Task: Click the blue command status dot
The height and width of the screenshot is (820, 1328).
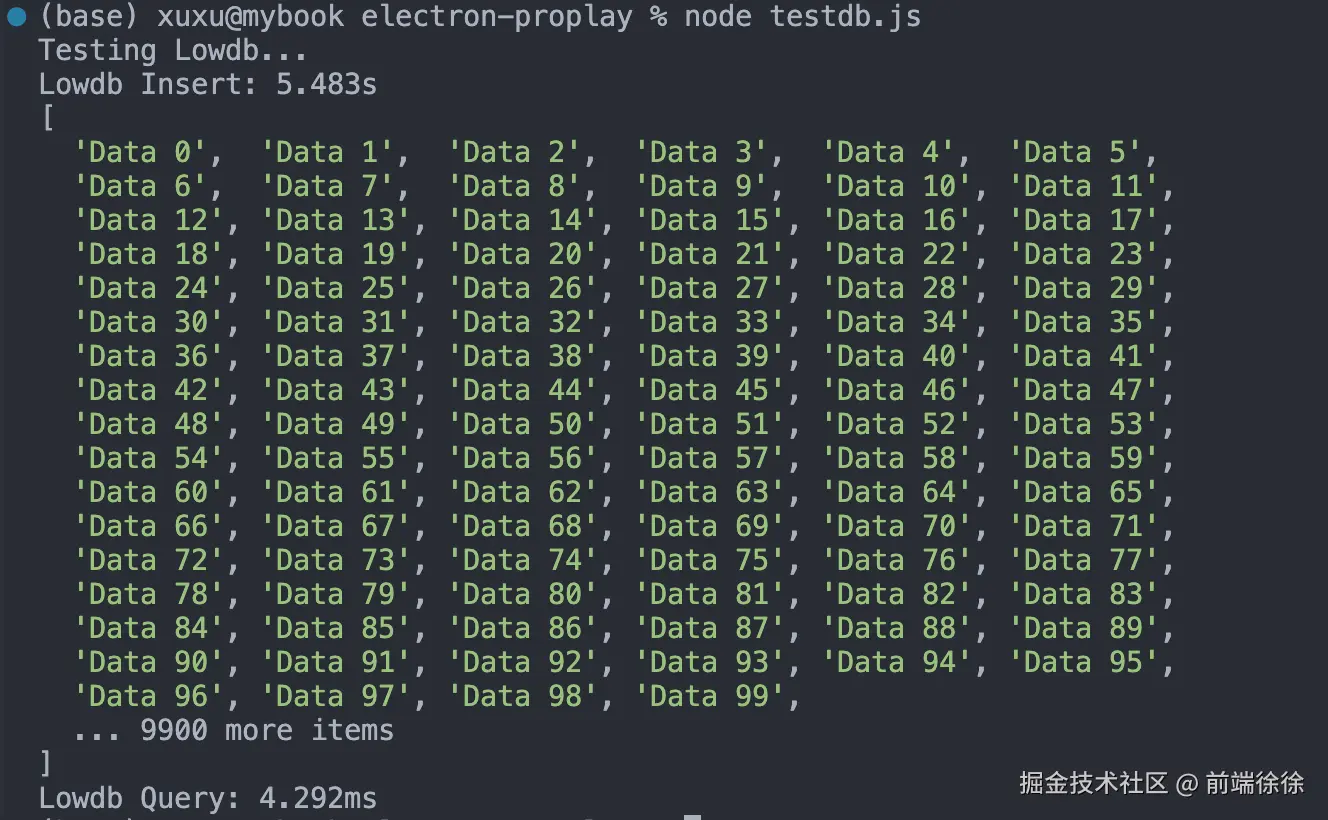Action: [16, 16]
